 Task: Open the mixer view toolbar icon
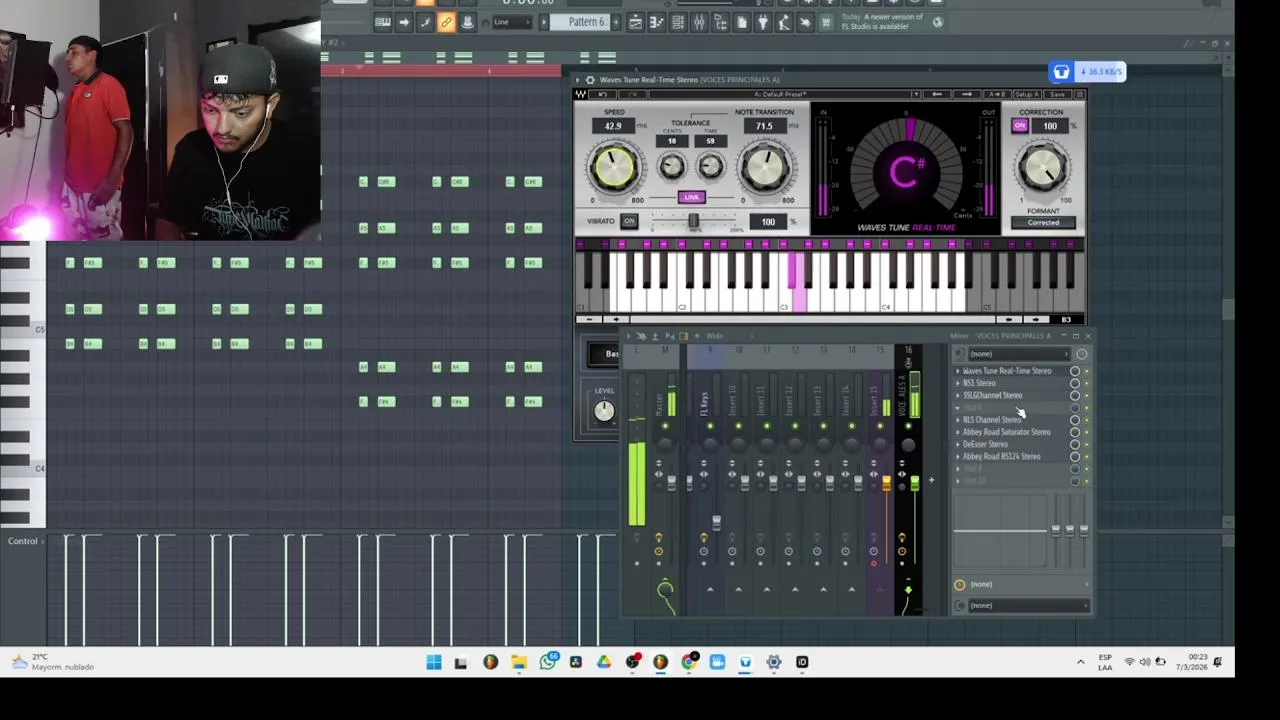click(698, 22)
